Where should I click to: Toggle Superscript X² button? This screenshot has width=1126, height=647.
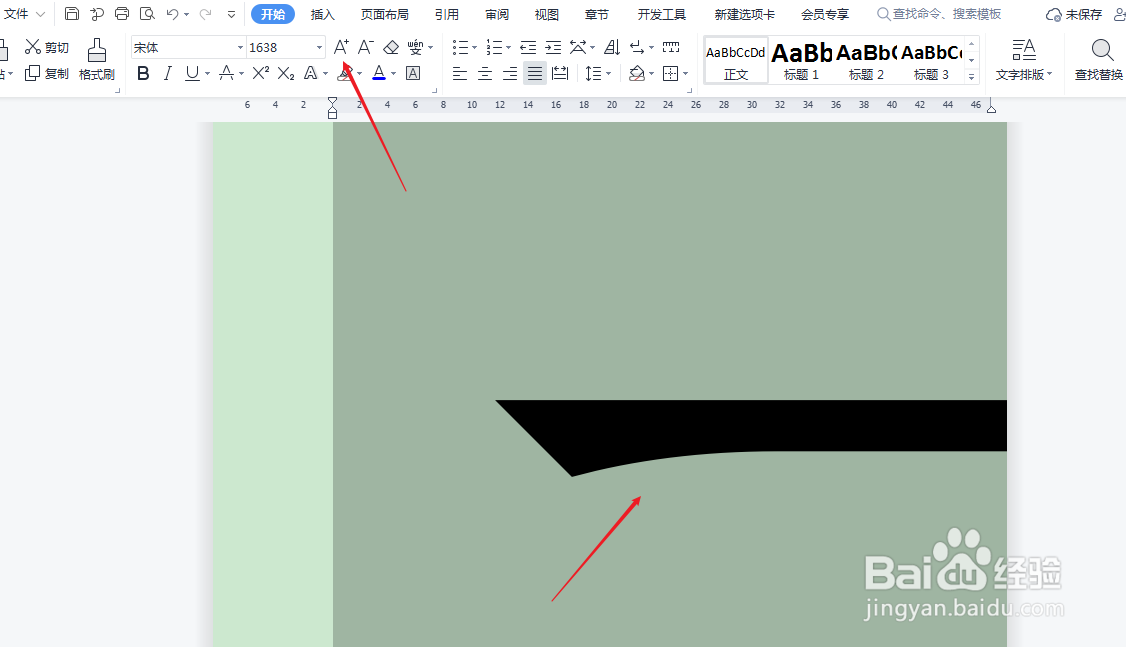261,73
